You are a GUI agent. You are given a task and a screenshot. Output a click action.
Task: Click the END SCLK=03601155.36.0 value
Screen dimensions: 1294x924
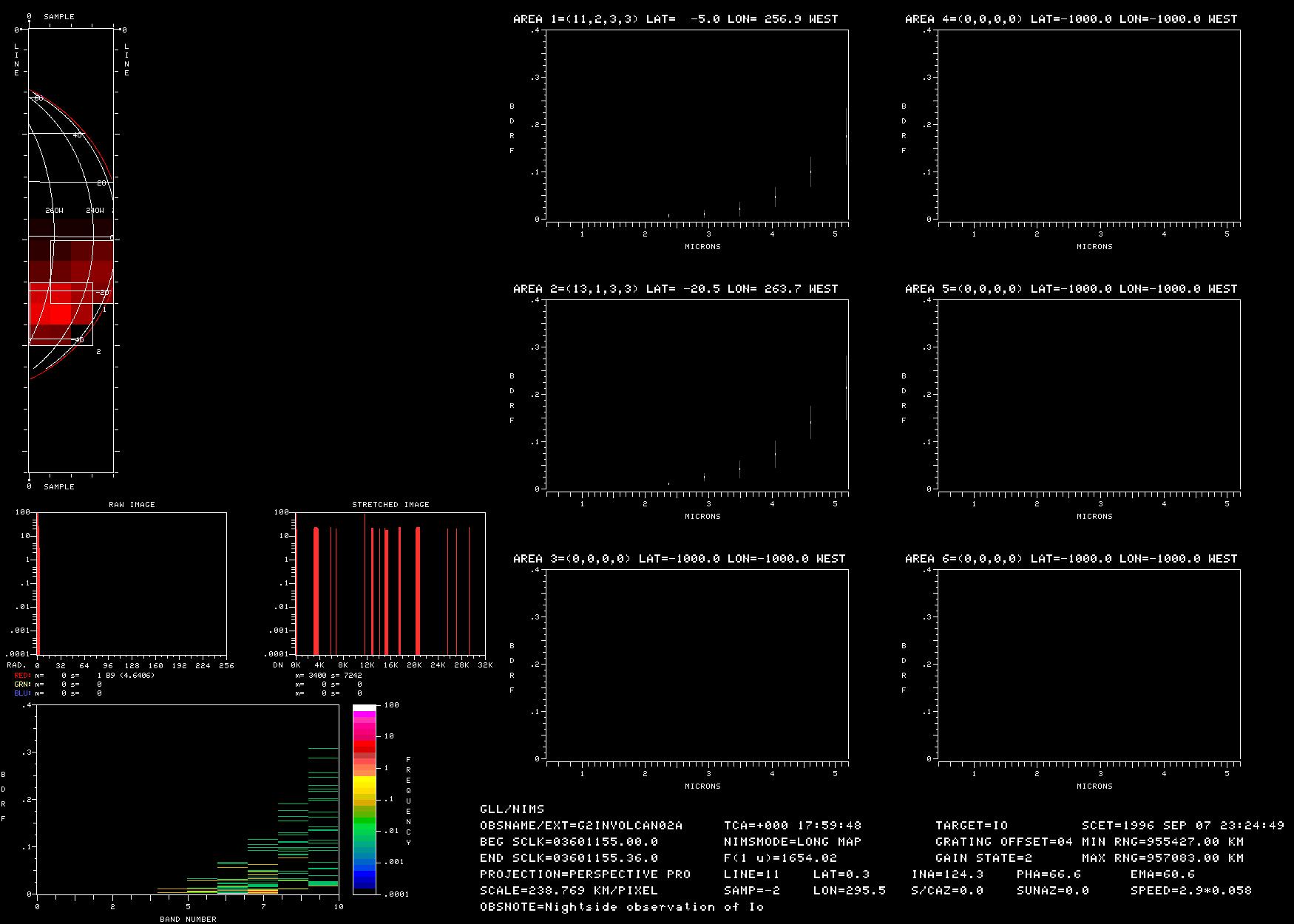[569, 858]
